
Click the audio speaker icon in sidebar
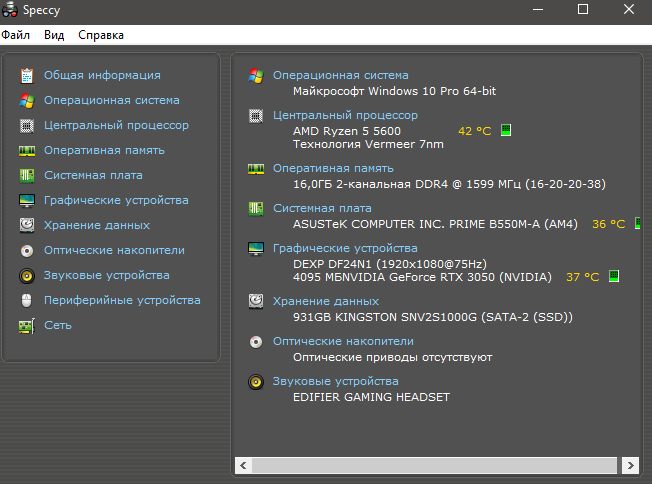pyautogui.click(x=27, y=276)
